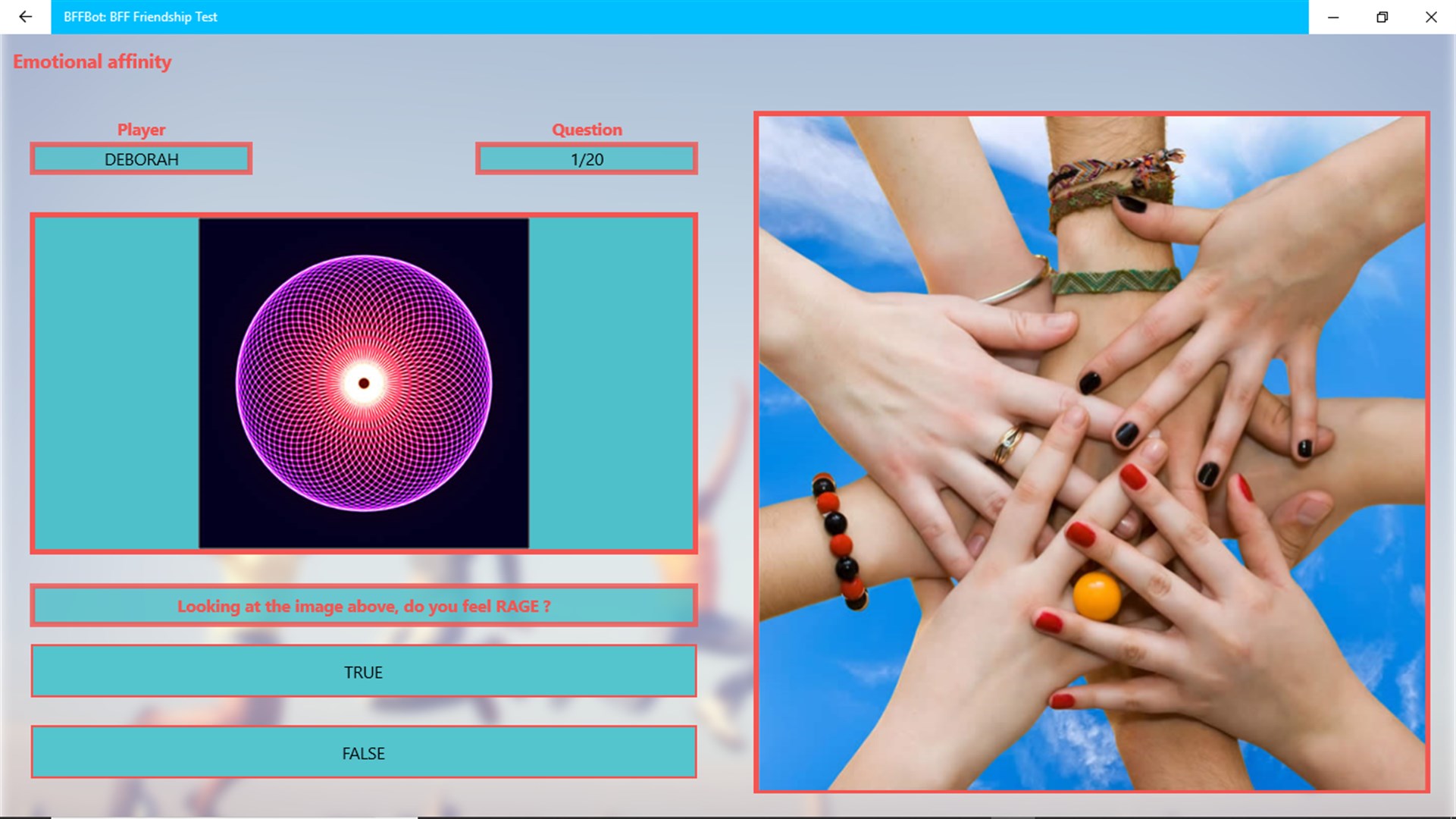Viewport: 1456px width, 819px height.
Task: Answer FALSE to the rage question
Action: click(x=364, y=752)
